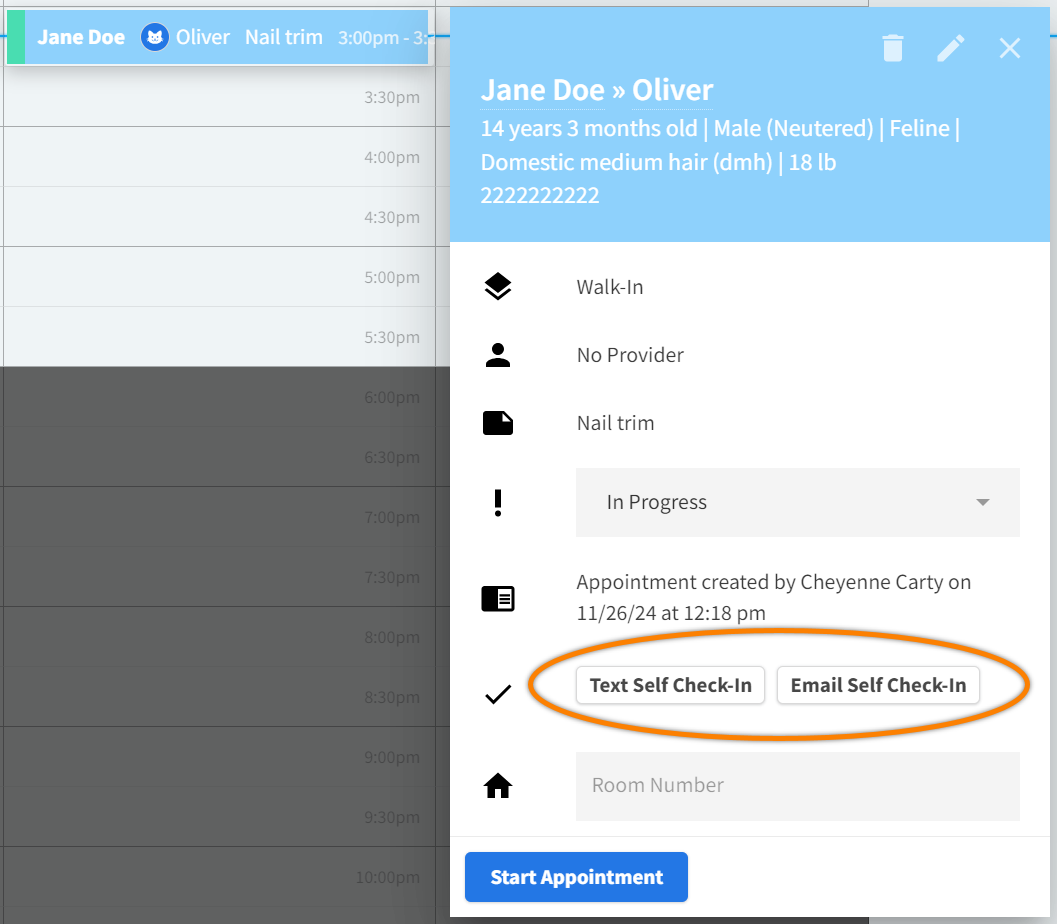This screenshot has height=924, width=1057.
Task: Click the note icon beside Nail trim
Action: tap(498, 423)
